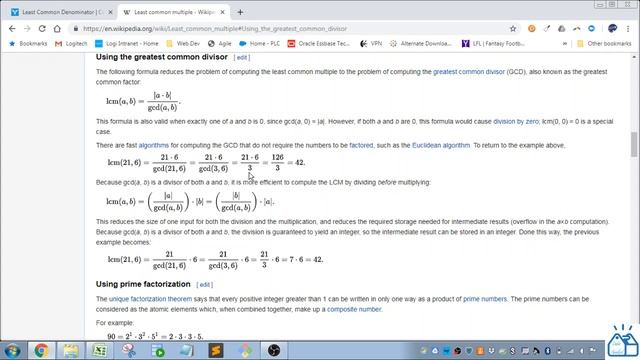Click the network signal tray icon
Screen dimensions: 640x360
tap(571, 351)
